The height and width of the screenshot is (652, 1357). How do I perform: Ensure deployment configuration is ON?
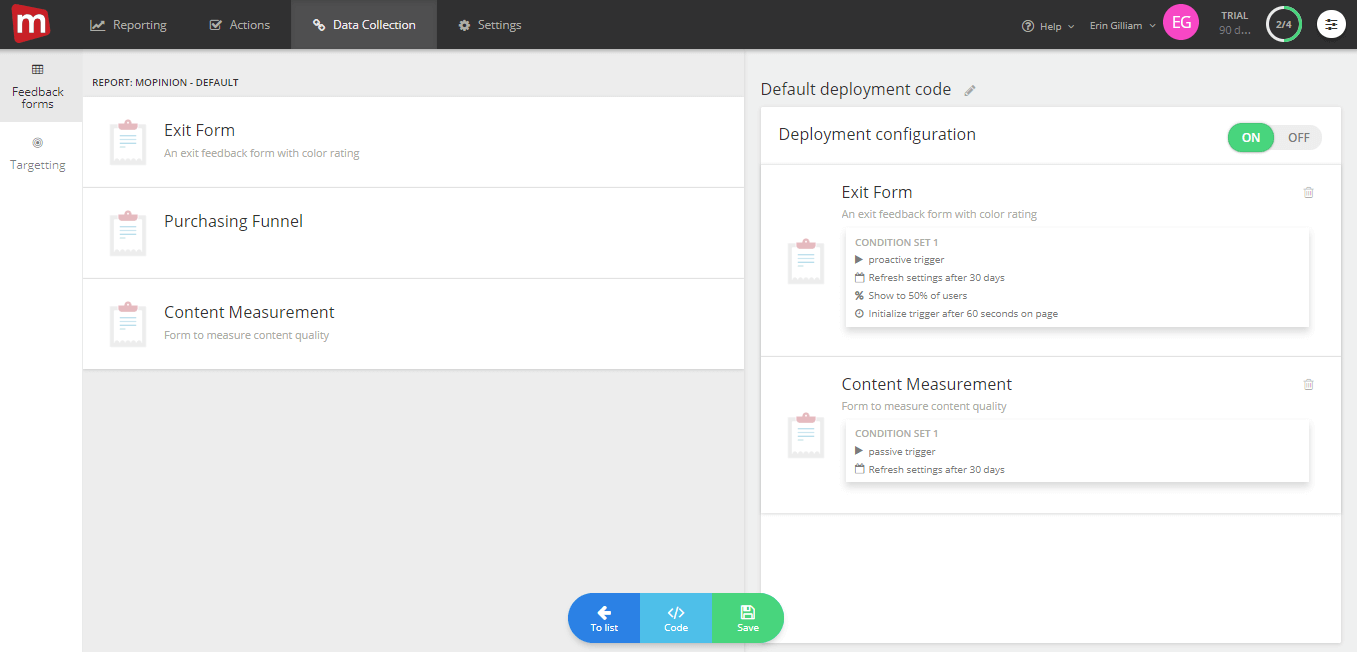click(1250, 137)
